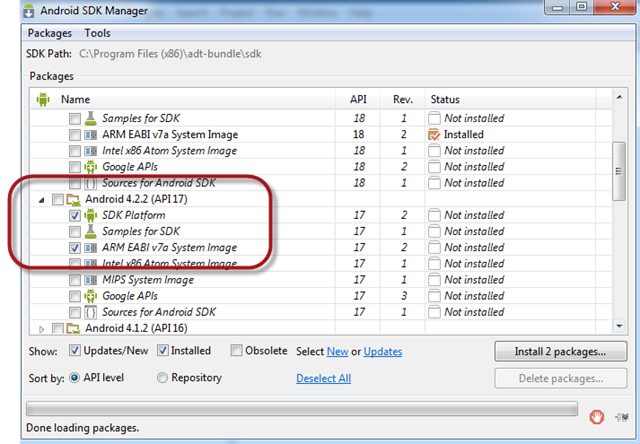Click the Delete packages button

click(560, 379)
